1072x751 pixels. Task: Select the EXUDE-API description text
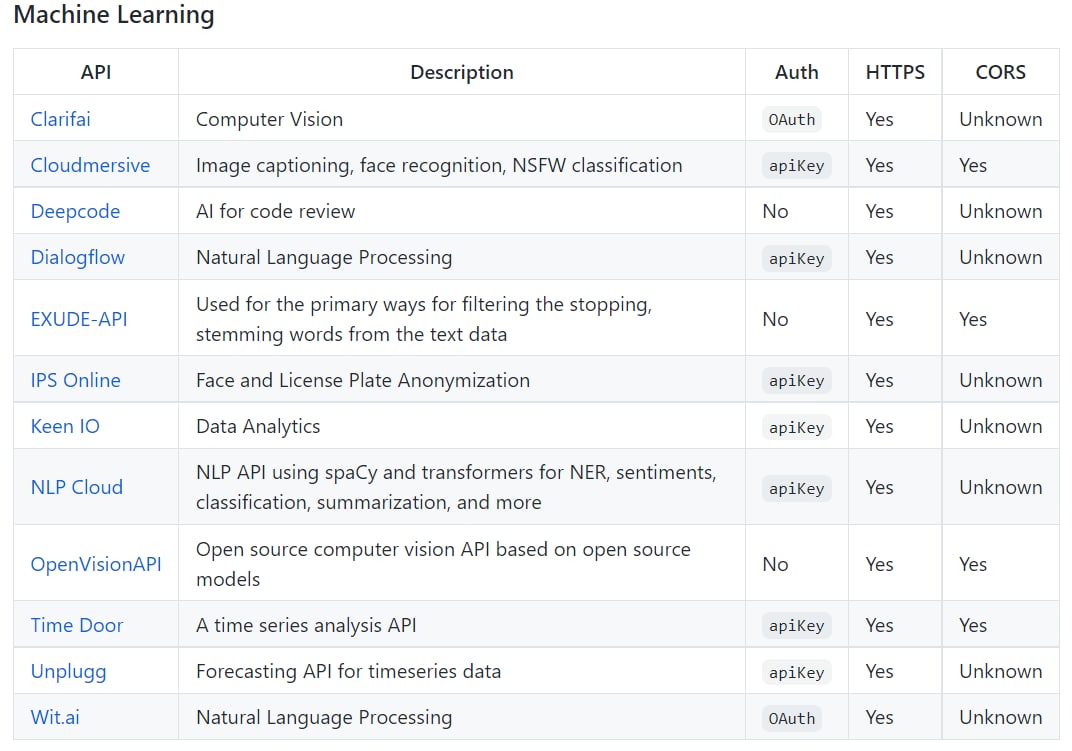(424, 319)
